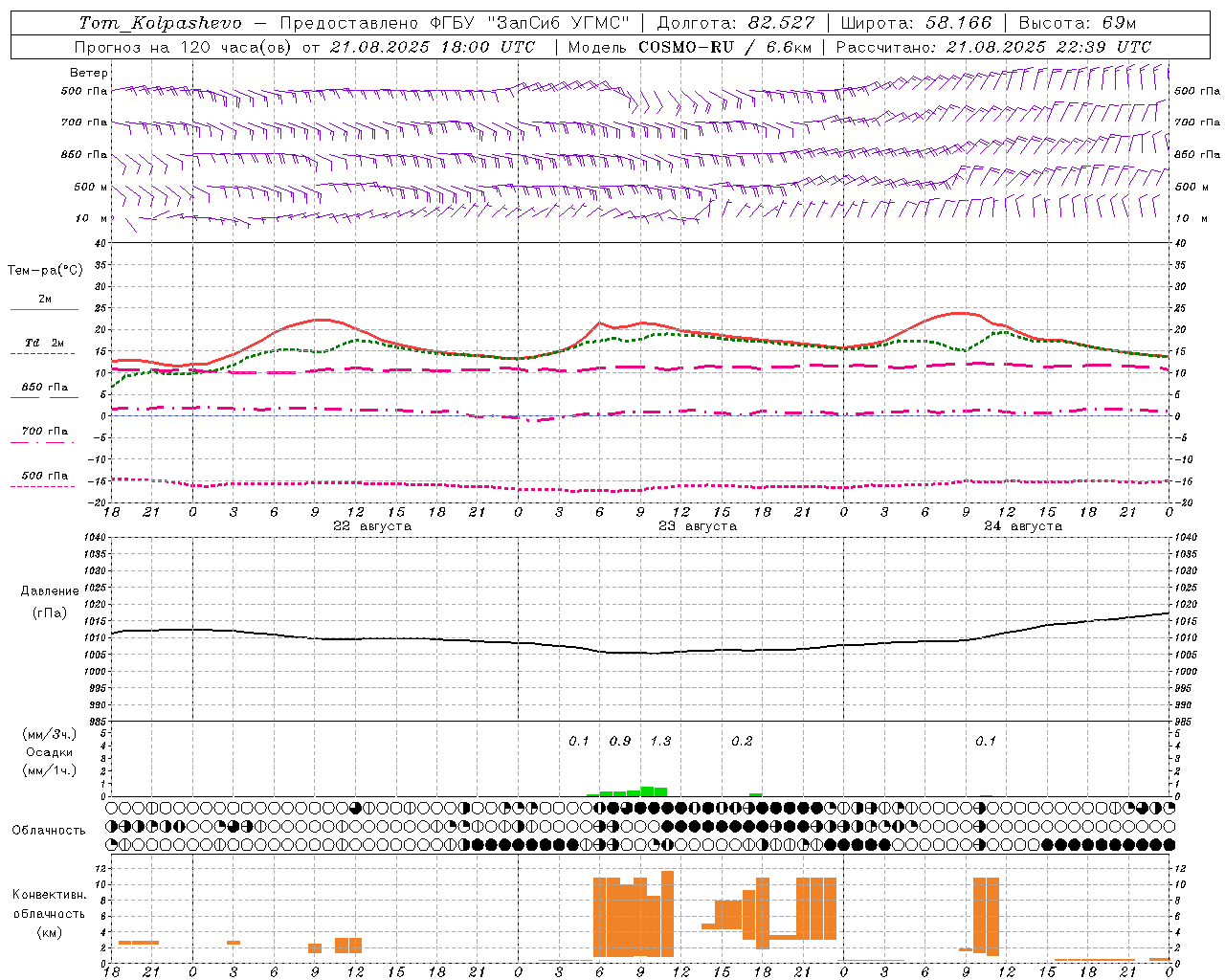Screen dimensions: 1225x980
Task: Click the Долгота: 82.527 value
Action: click(x=736, y=23)
